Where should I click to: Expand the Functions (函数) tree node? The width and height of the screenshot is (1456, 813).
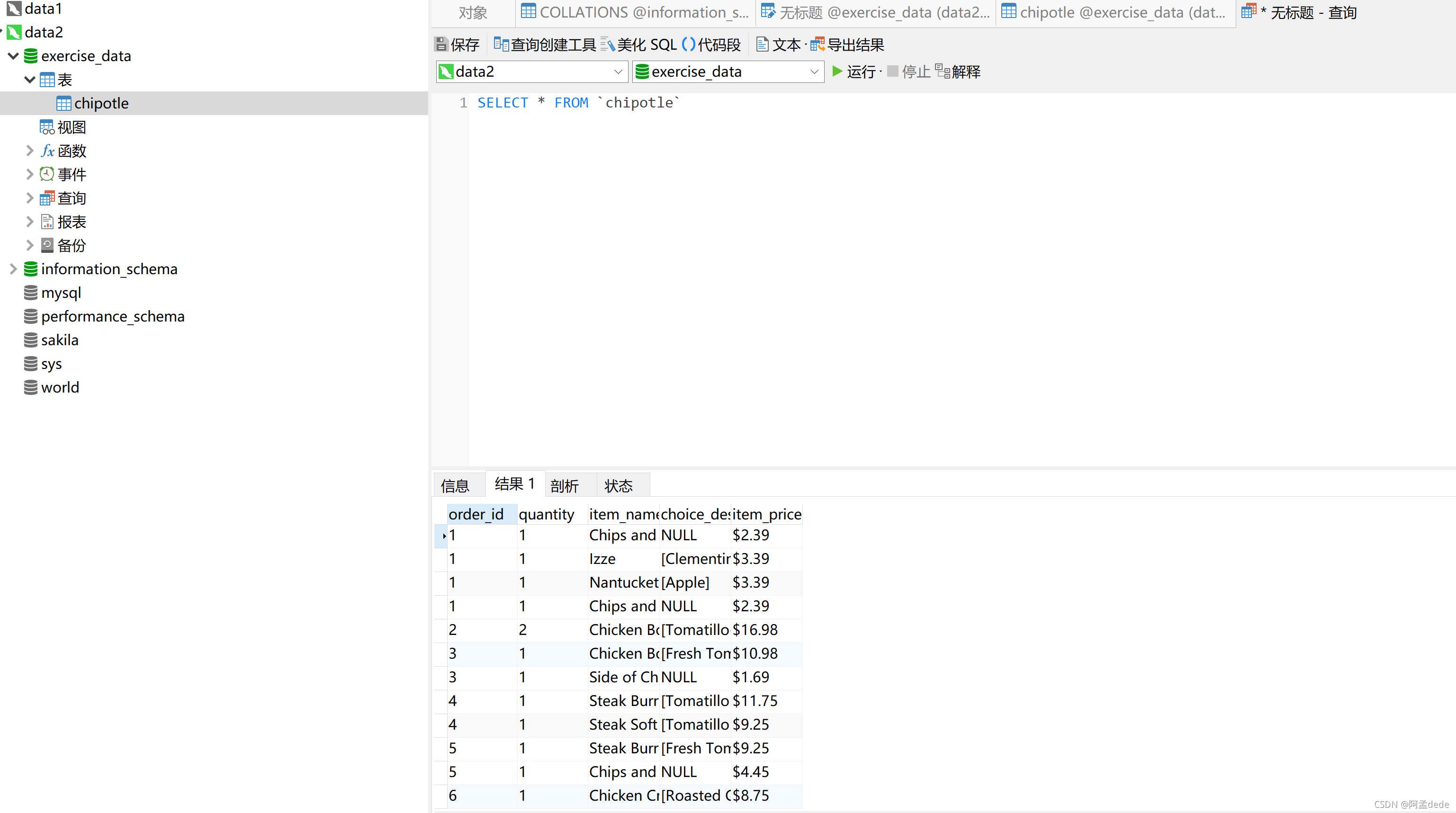(x=30, y=151)
